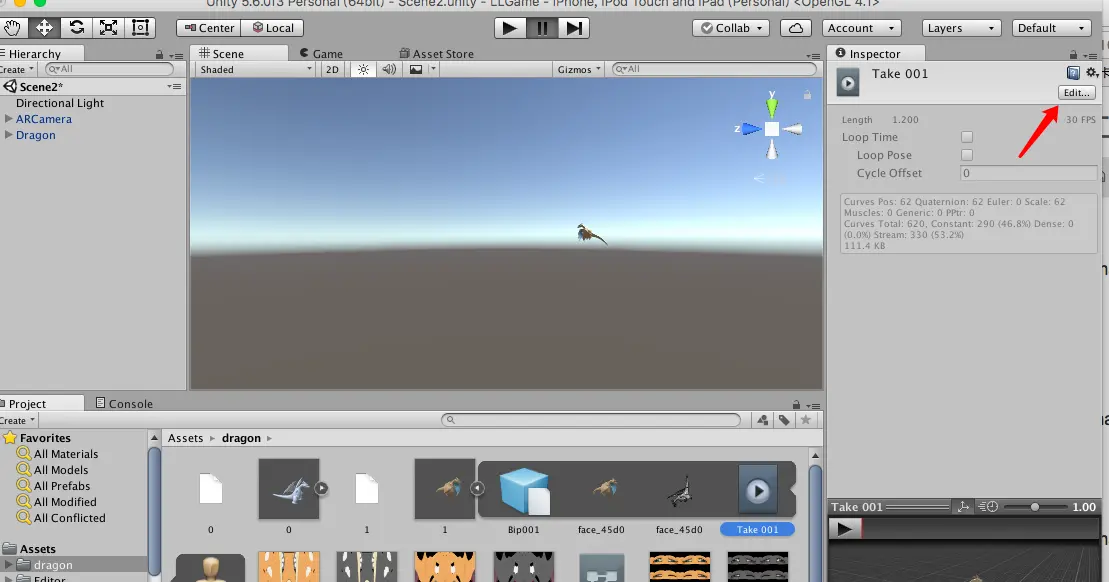Adjust the preview speed slider
Image resolution: width=1109 pixels, height=582 pixels.
[1035, 507]
